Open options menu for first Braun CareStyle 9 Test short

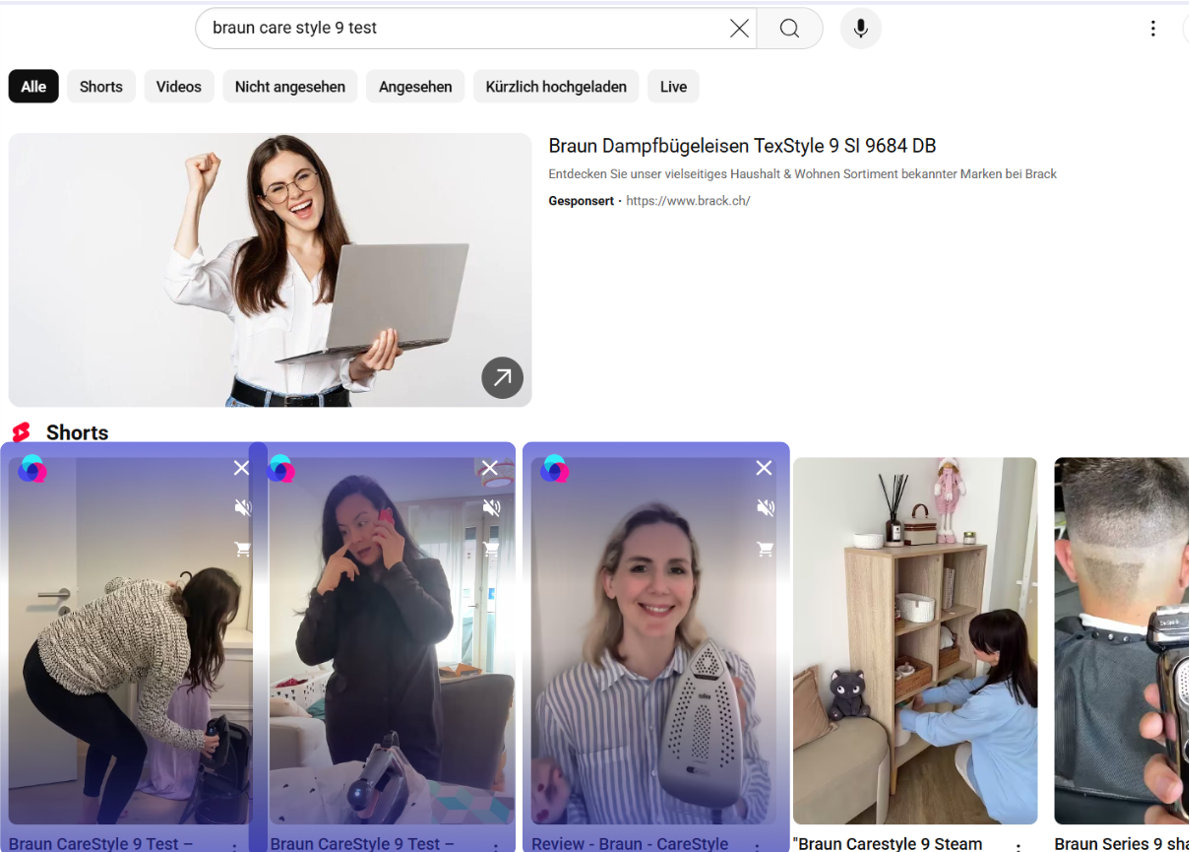click(235, 846)
